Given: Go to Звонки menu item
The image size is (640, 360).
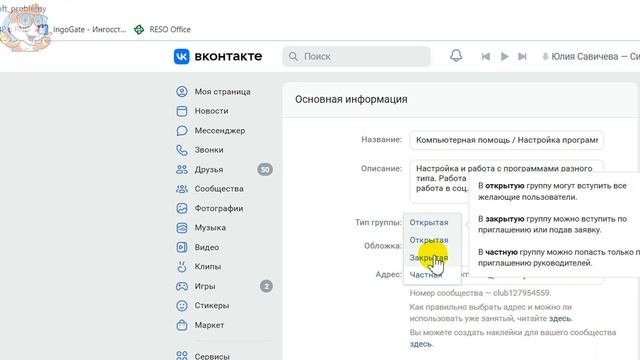Looking at the screenshot, I should coord(209,150).
